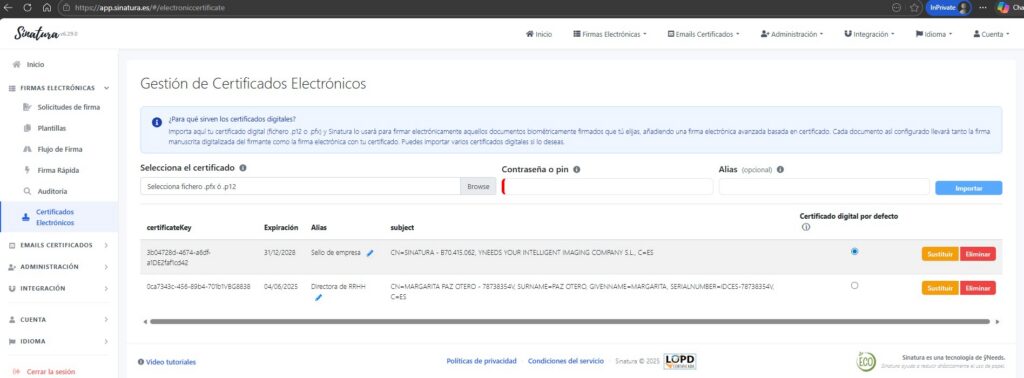Open Cuenta top dropdown
This screenshot has height=378, width=1024.
[991, 34]
